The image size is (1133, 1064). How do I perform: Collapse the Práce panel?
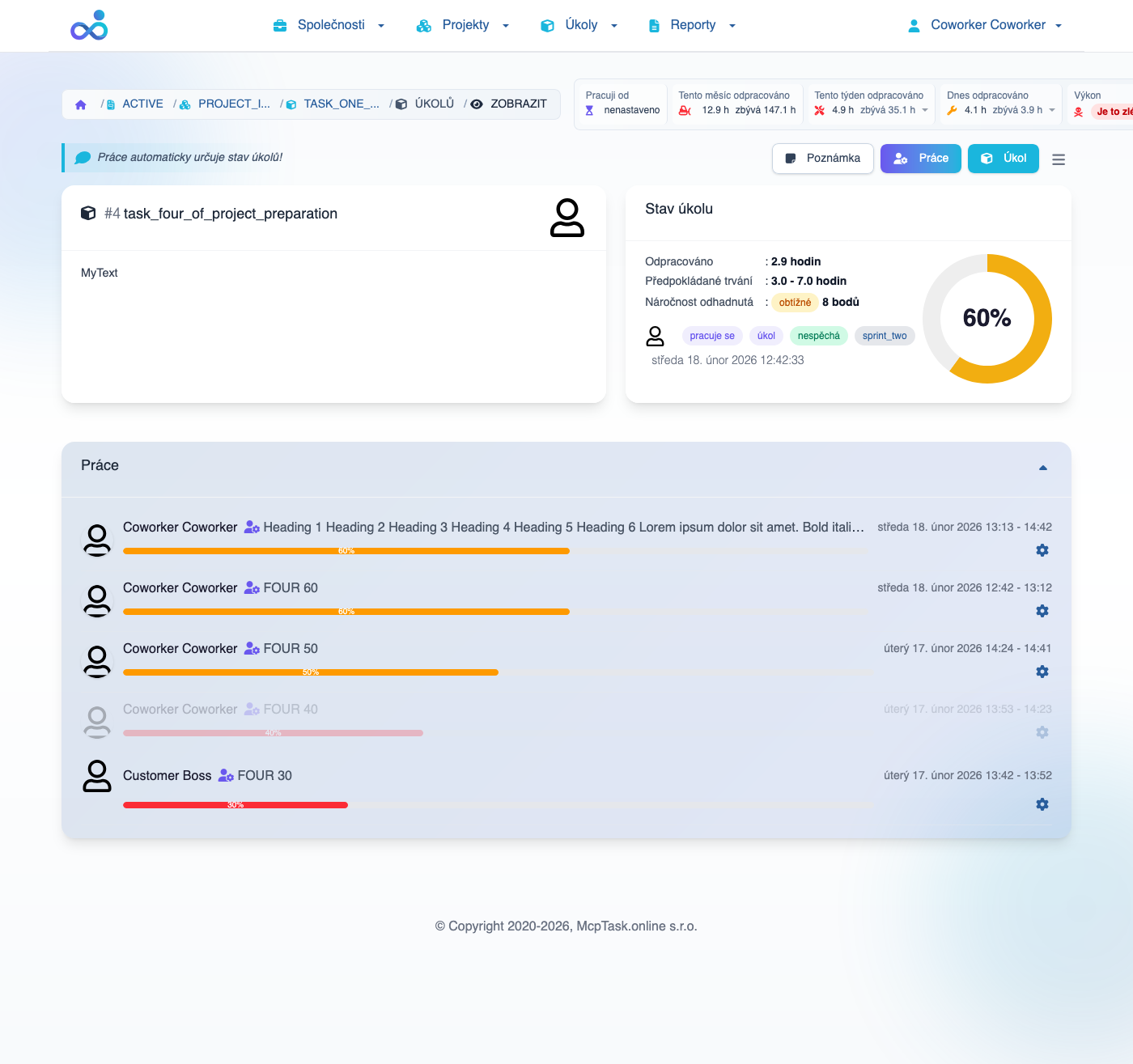click(x=1042, y=468)
